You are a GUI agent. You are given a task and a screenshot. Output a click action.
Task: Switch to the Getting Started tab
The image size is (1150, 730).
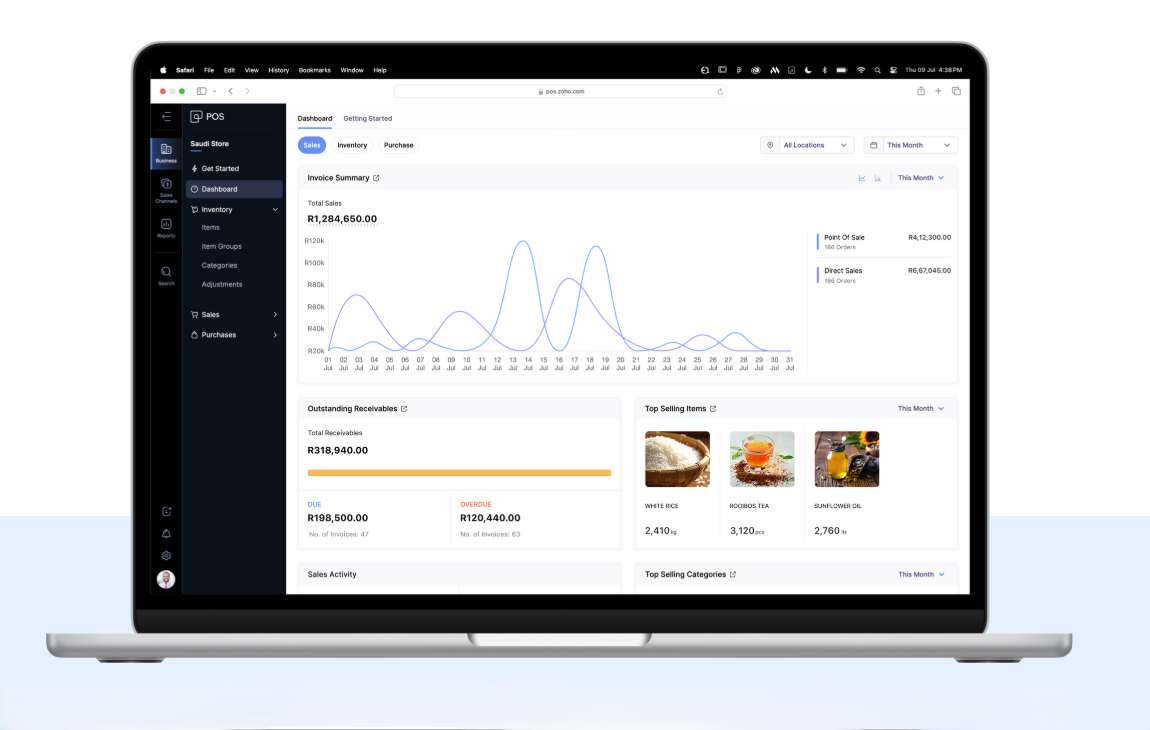click(x=367, y=118)
